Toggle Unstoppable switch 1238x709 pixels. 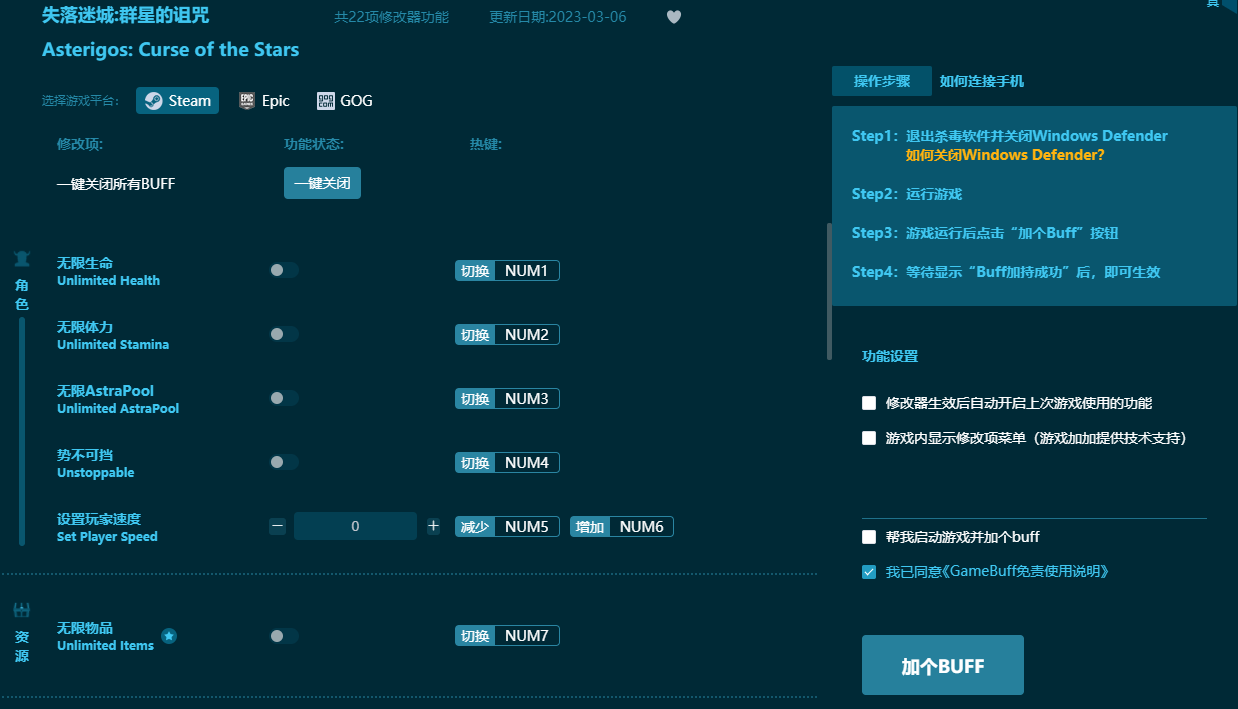[x=284, y=462]
